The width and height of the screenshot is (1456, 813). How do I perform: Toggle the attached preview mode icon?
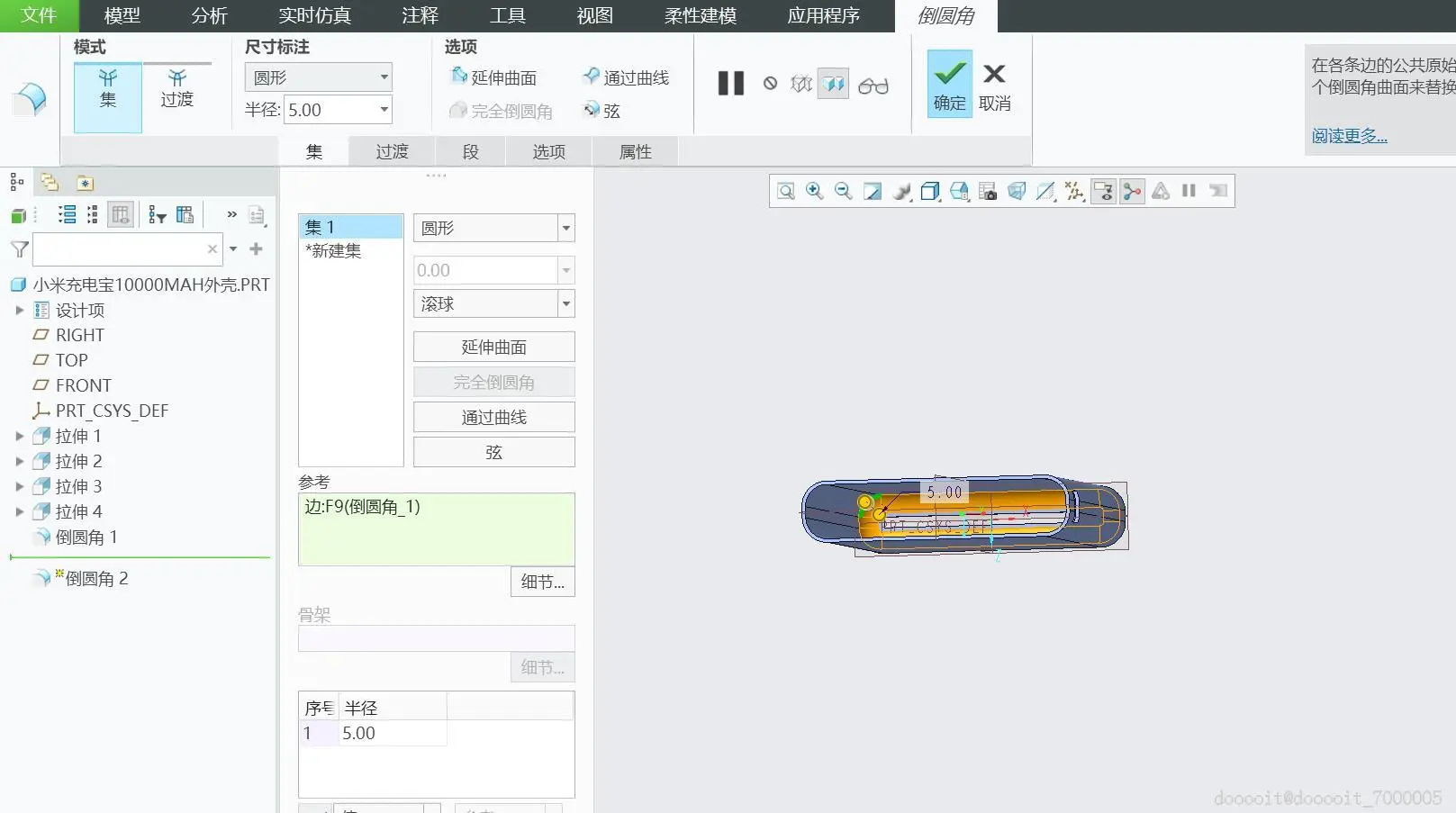pyautogui.click(x=833, y=85)
